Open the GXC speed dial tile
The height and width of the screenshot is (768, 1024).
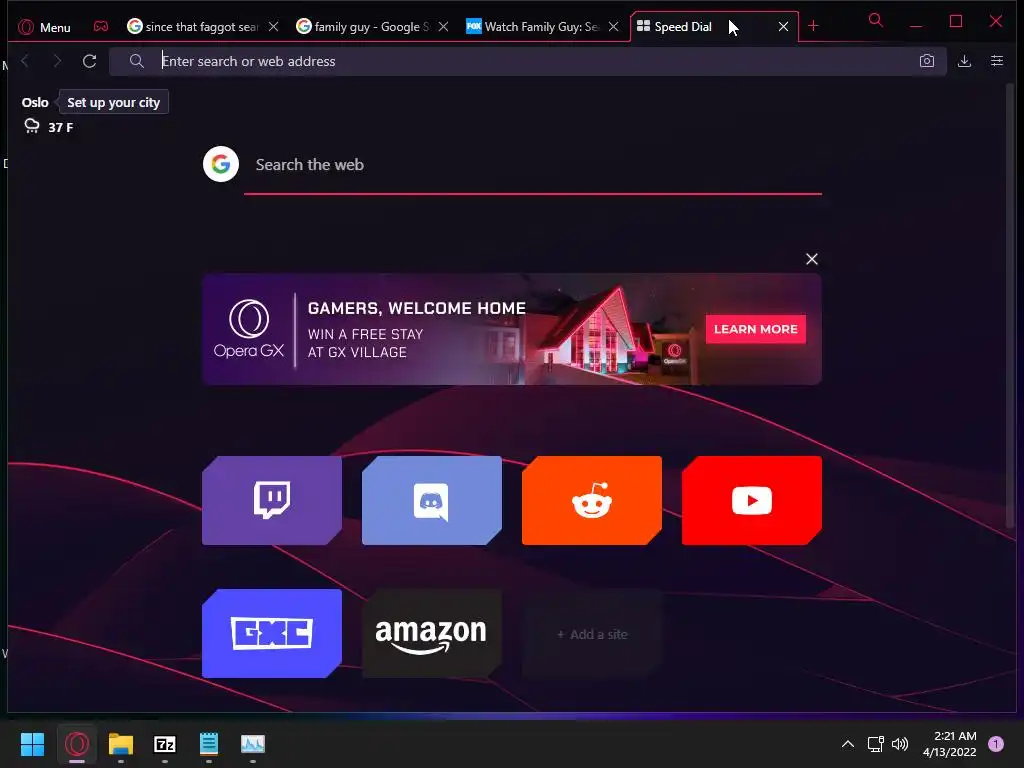click(272, 633)
